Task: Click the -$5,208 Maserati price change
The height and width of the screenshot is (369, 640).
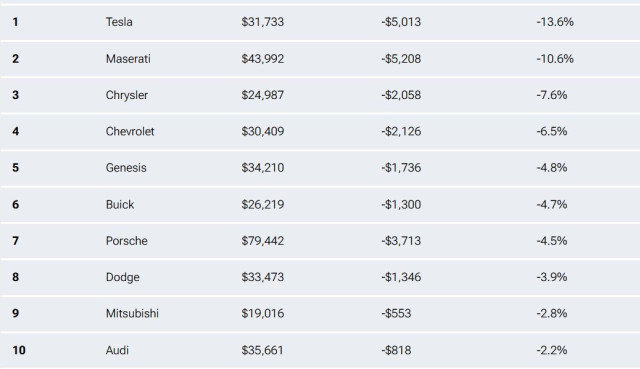Action: point(401,59)
